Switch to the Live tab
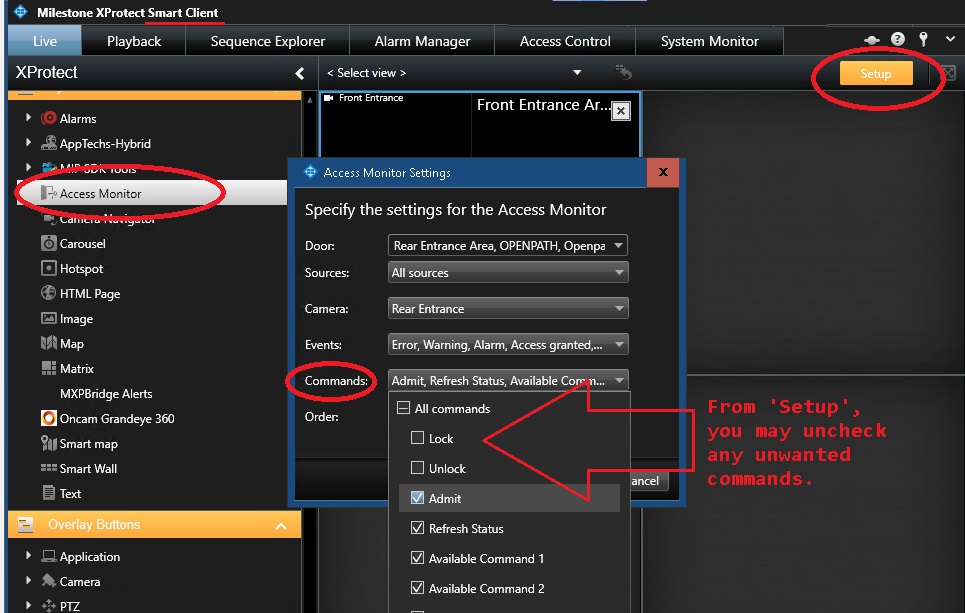Image resolution: width=965 pixels, height=613 pixels. (44, 41)
